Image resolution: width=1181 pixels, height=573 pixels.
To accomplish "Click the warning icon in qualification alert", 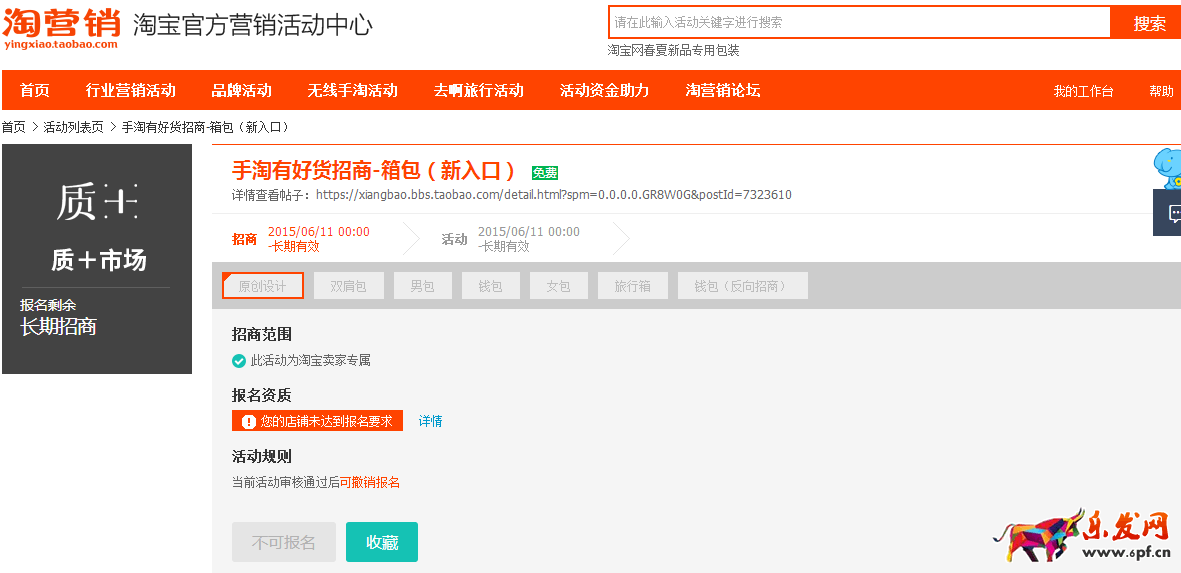I will tap(248, 421).
